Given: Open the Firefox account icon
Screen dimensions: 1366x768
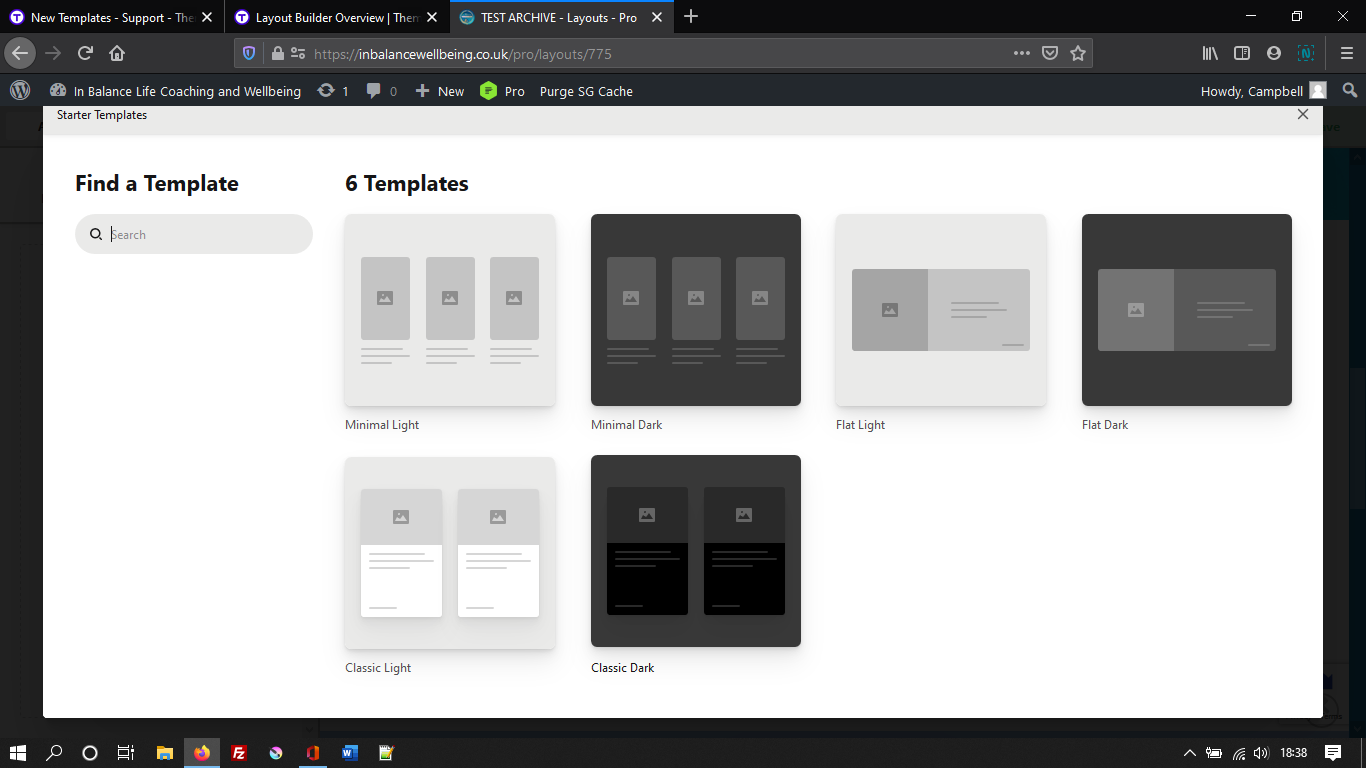Looking at the screenshot, I should (1274, 53).
